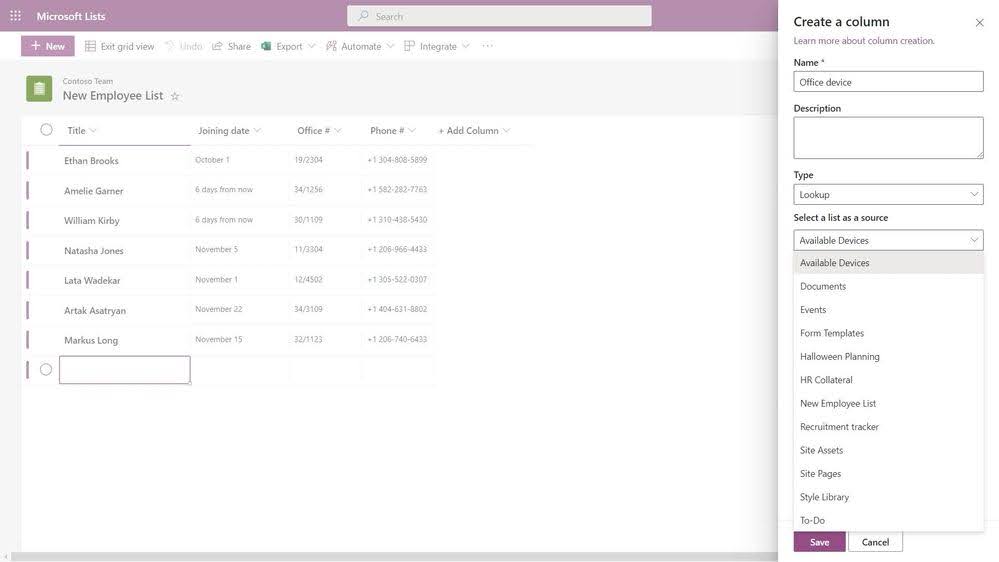Click the Microsoft Lists title
This screenshot has height=562, width=999.
click(71, 16)
